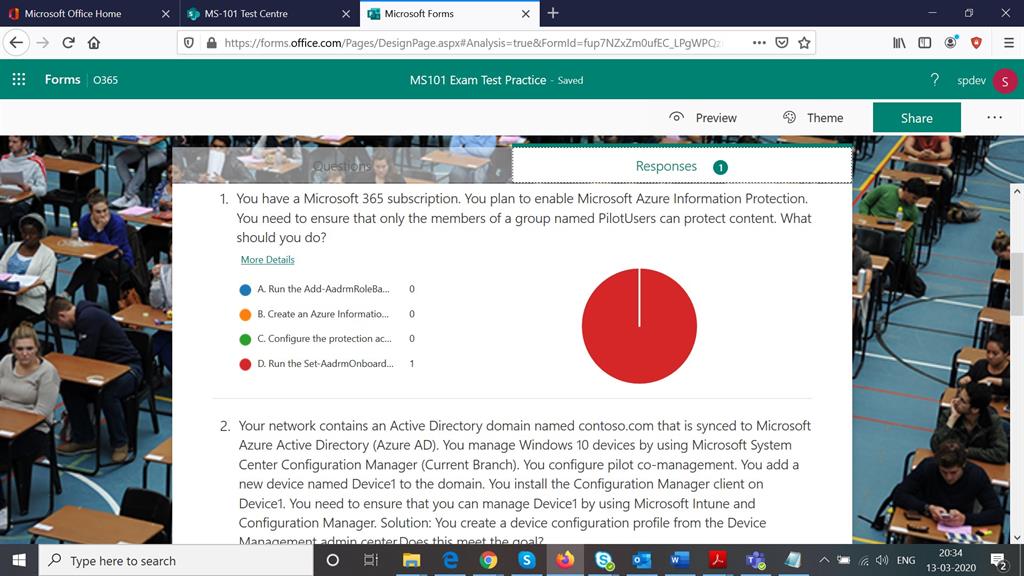Click option C Configure the protection ac label
Screen dimensions: 1024x576
pos(325,338)
